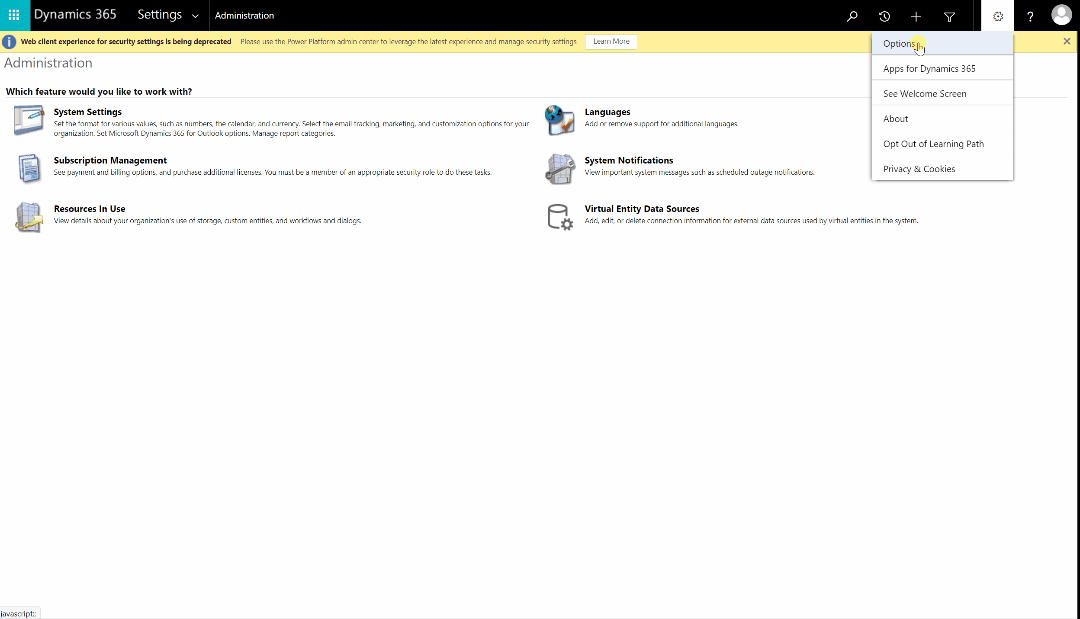Open Advanced Find with the filter icon
This screenshot has width=1080, height=619.
(949, 15)
